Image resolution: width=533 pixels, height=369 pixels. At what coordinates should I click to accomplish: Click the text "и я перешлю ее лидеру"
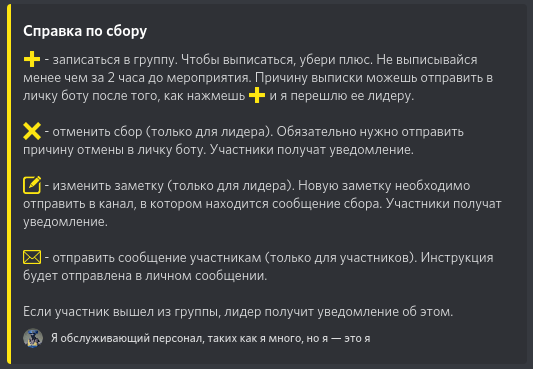coord(342,96)
